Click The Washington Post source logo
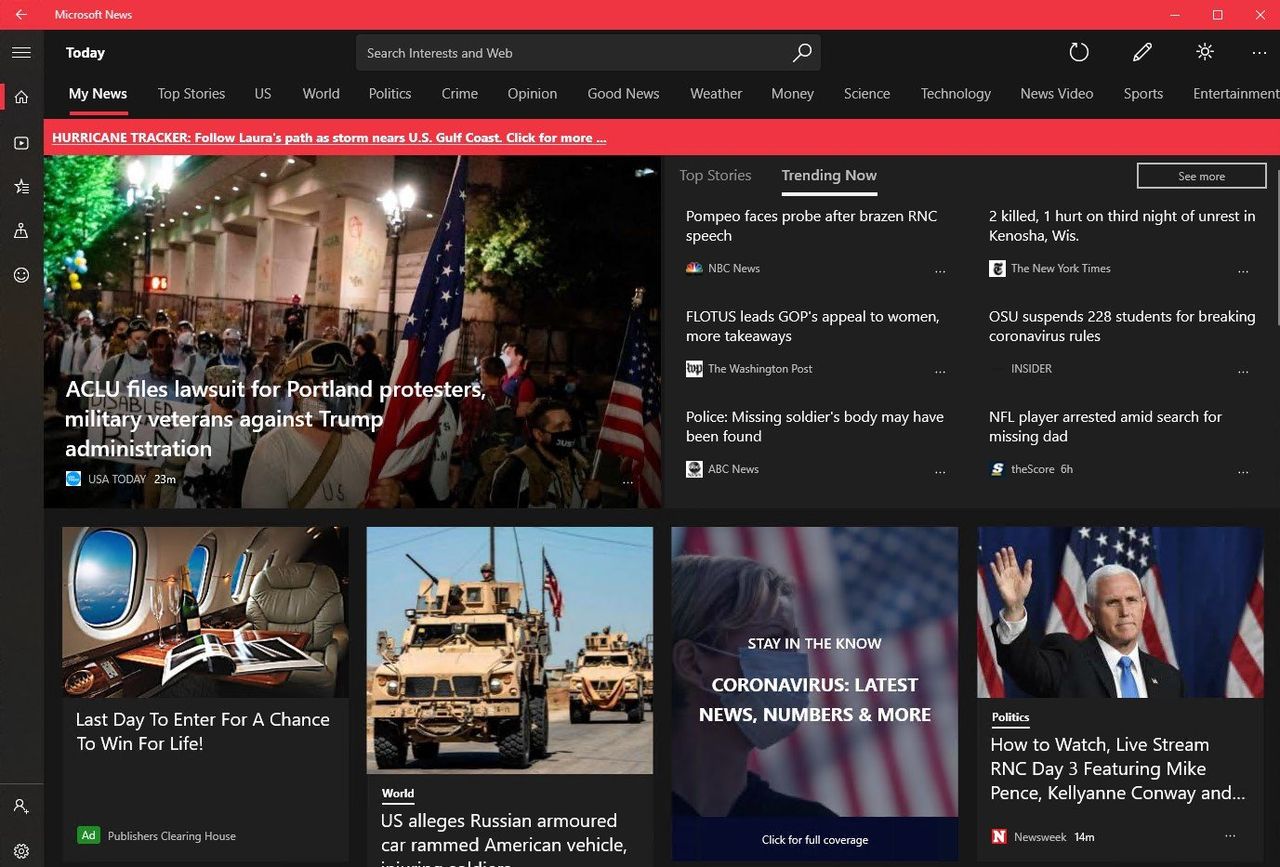The image size is (1280, 867). point(694,369)
